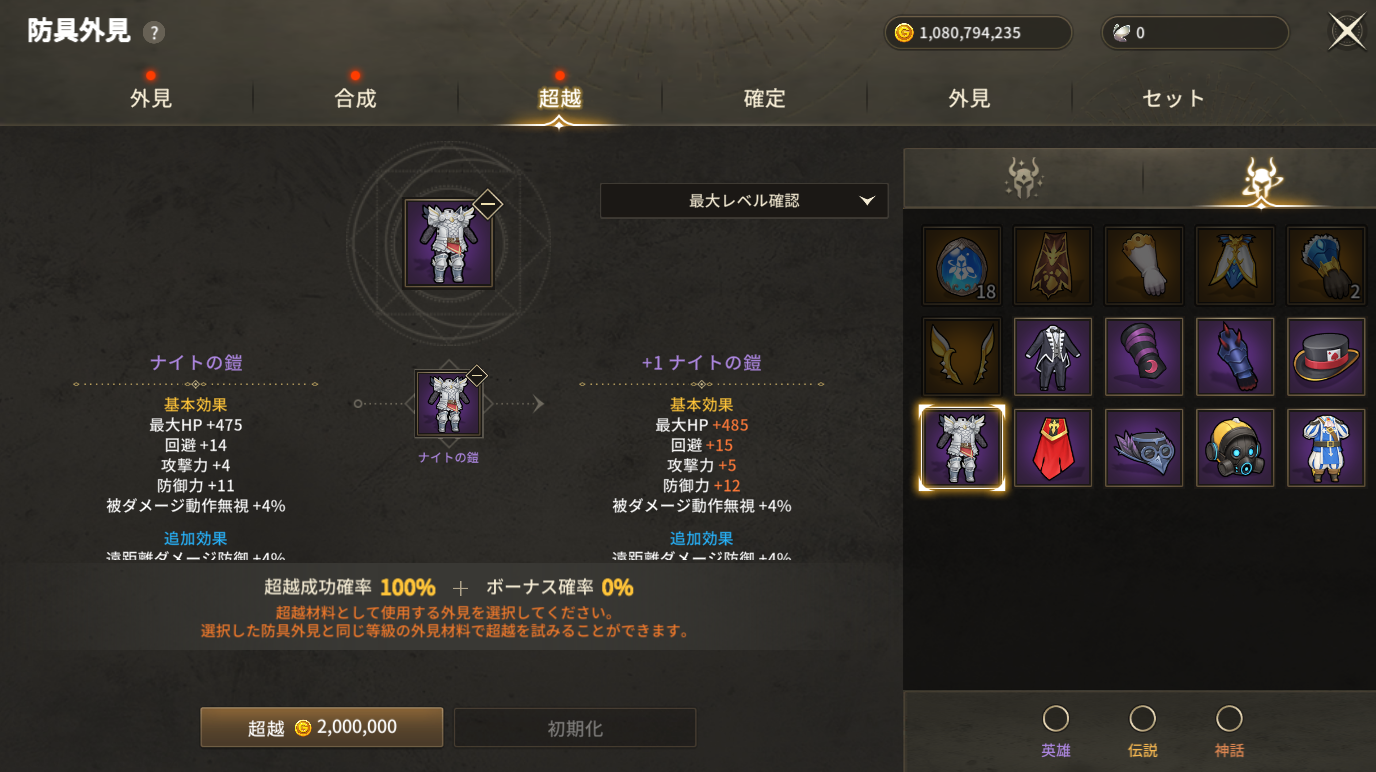Select the yellow gas mask helmet icon
Screen dimensions: 1376x772
(1235, 448)
